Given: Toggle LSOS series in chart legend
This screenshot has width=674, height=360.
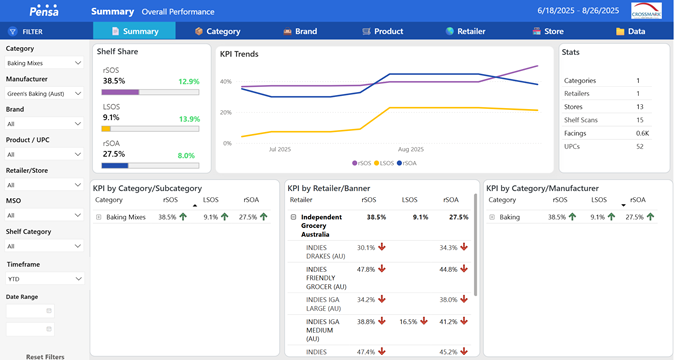Looking at the screenshot, I should [384, 163].
